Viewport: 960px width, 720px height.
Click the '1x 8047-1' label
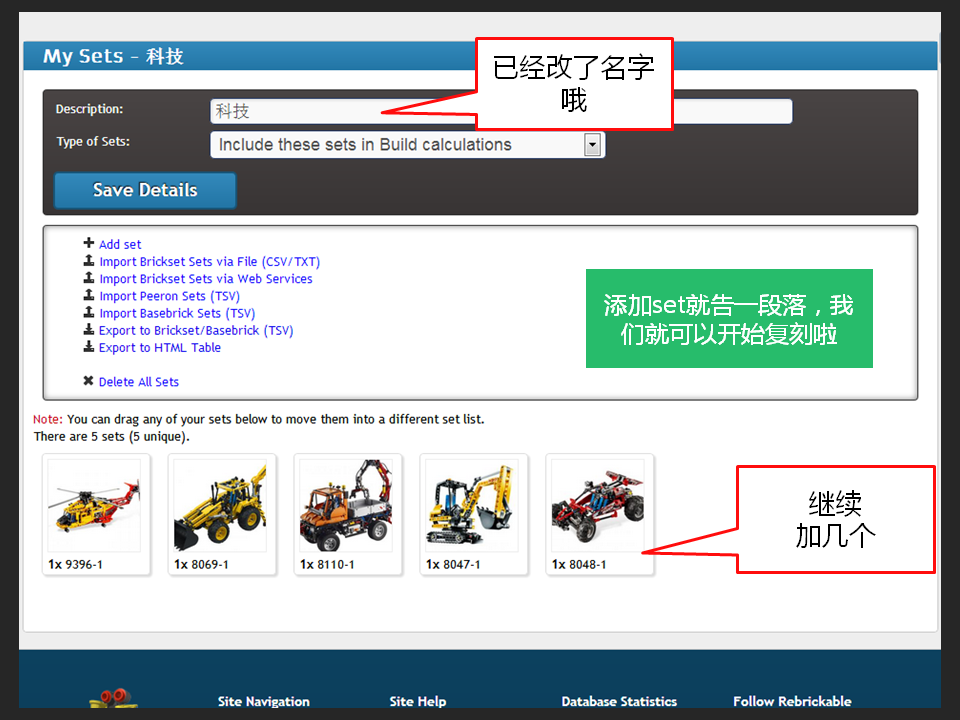[x=453, y=564]
